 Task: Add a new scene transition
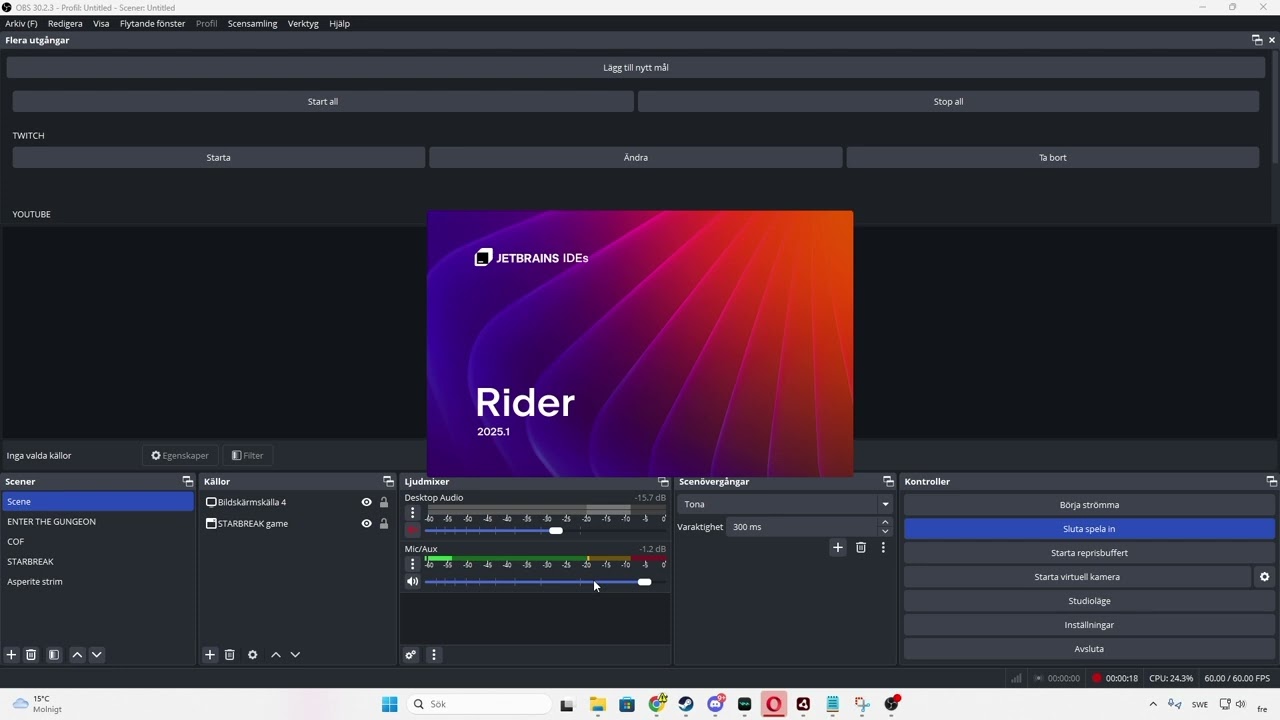pos(838,547)
